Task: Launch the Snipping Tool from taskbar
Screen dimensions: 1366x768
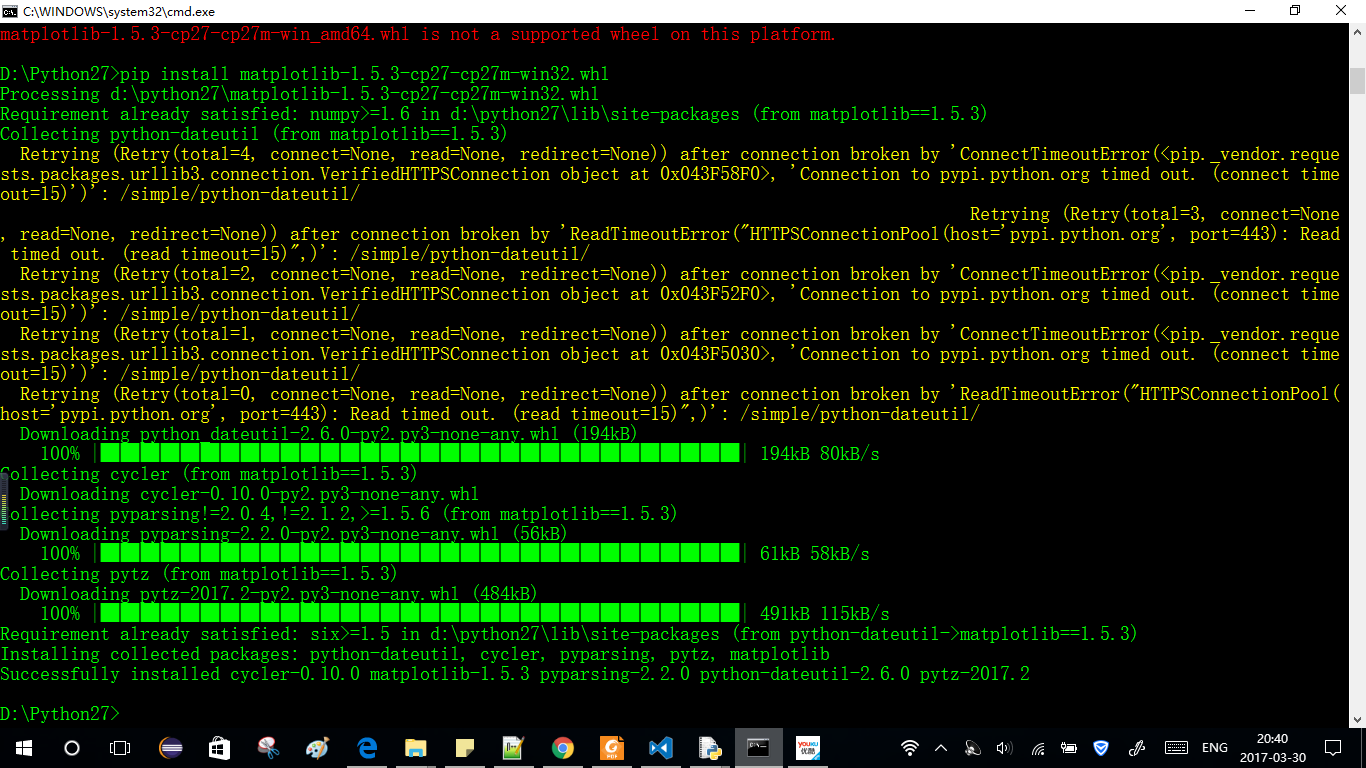Action: pos(268,747)
